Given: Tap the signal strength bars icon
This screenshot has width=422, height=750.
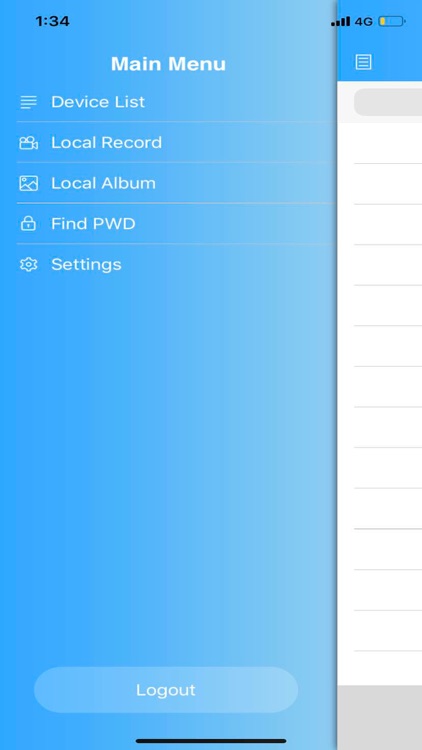Looking at the screenshot, I should 340,22.
